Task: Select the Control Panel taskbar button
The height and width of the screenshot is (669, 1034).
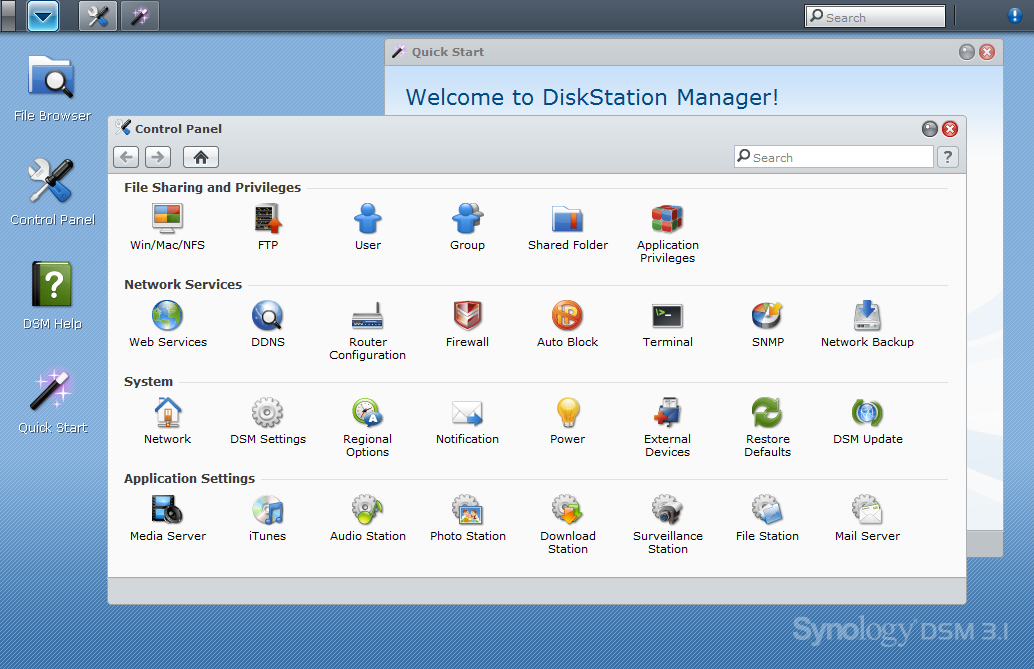Action: 98,16
